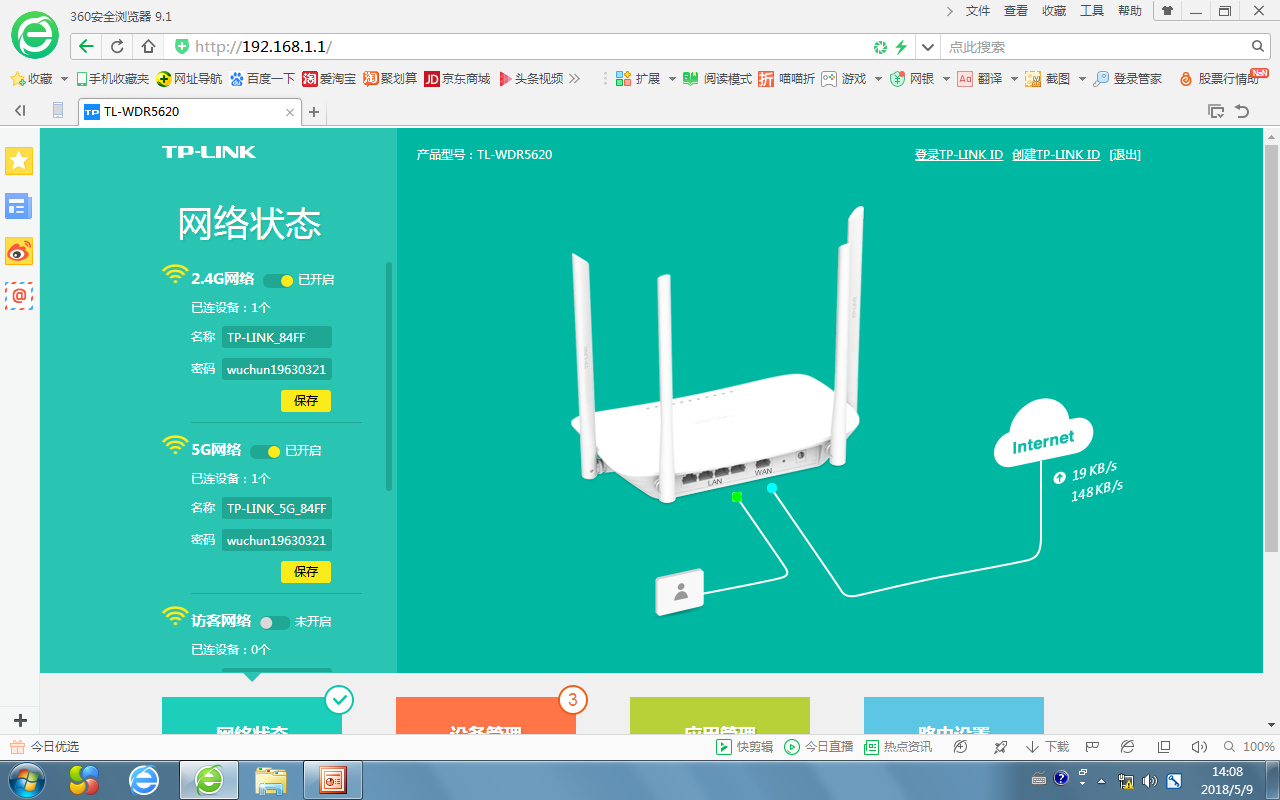Image resolution: width=1280 pixels, height=800 pixels.
Task: Open the 网址导航 bookmark
Action: click(189, 78)
